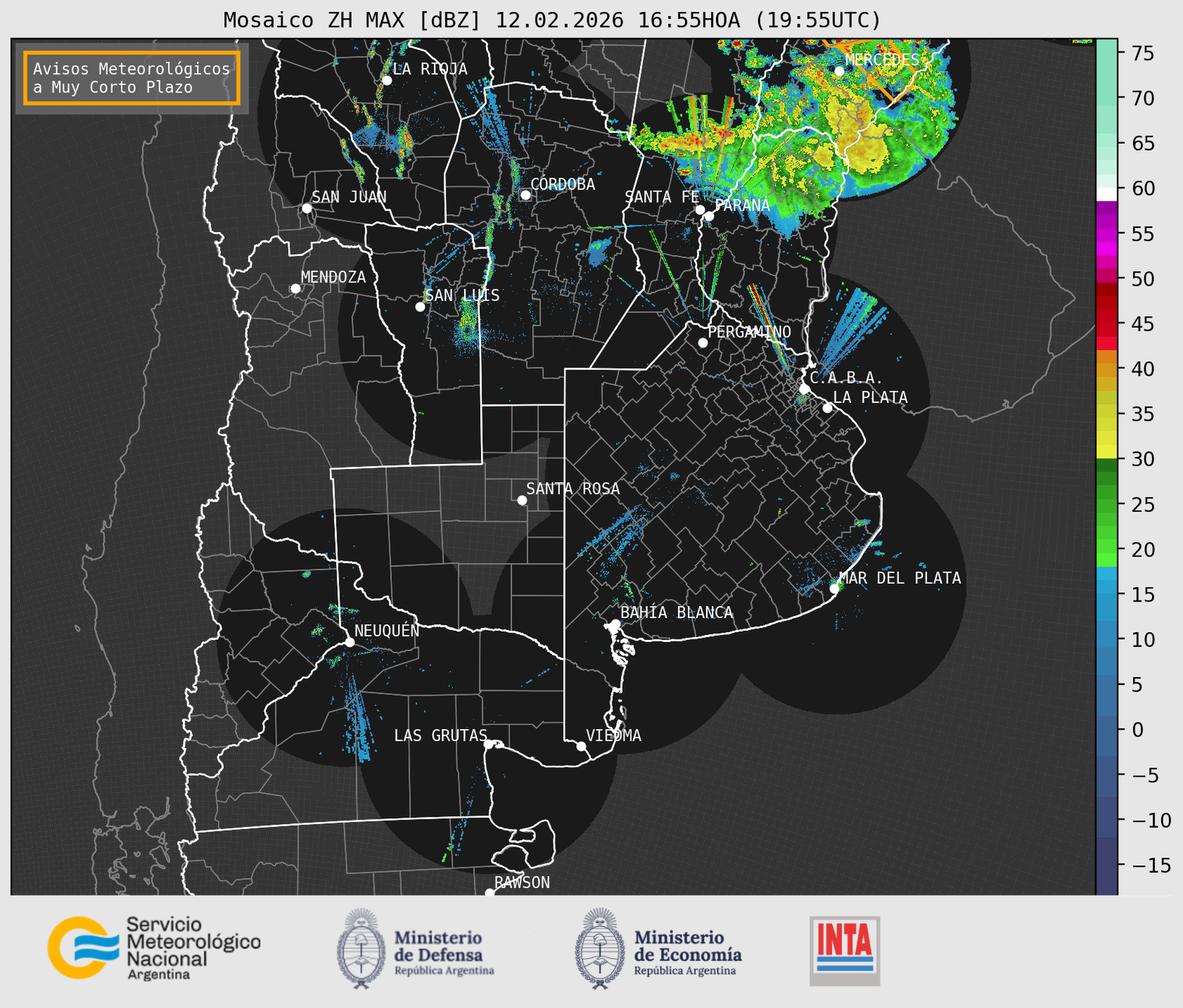Click the NEUQUÉN label text
The image size is (1183, 1008).
coord(386,631)
